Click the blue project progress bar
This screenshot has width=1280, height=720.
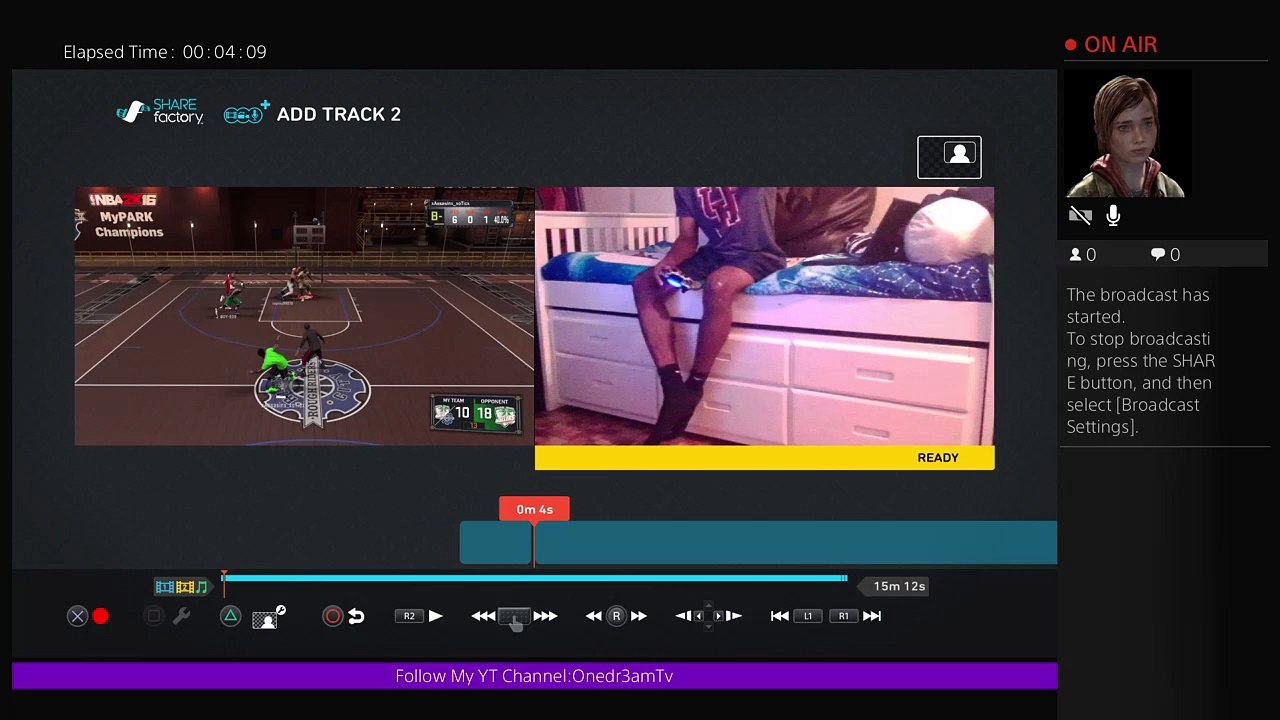click(535, 578)
